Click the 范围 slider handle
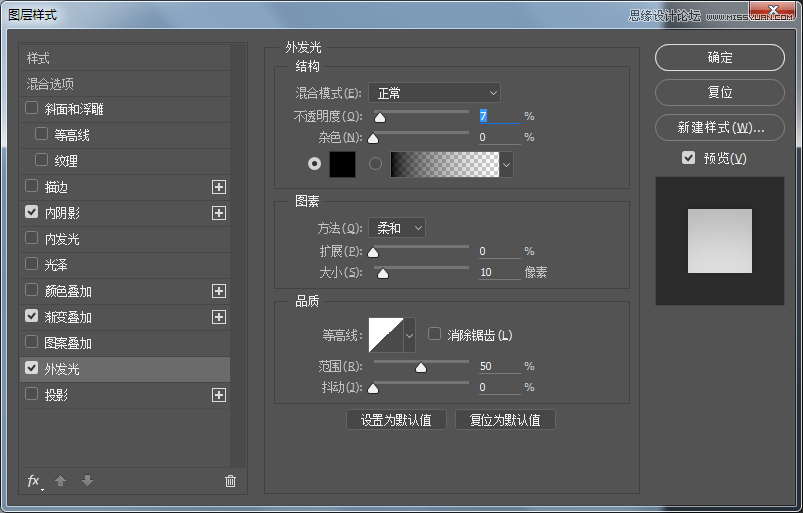 421,368
